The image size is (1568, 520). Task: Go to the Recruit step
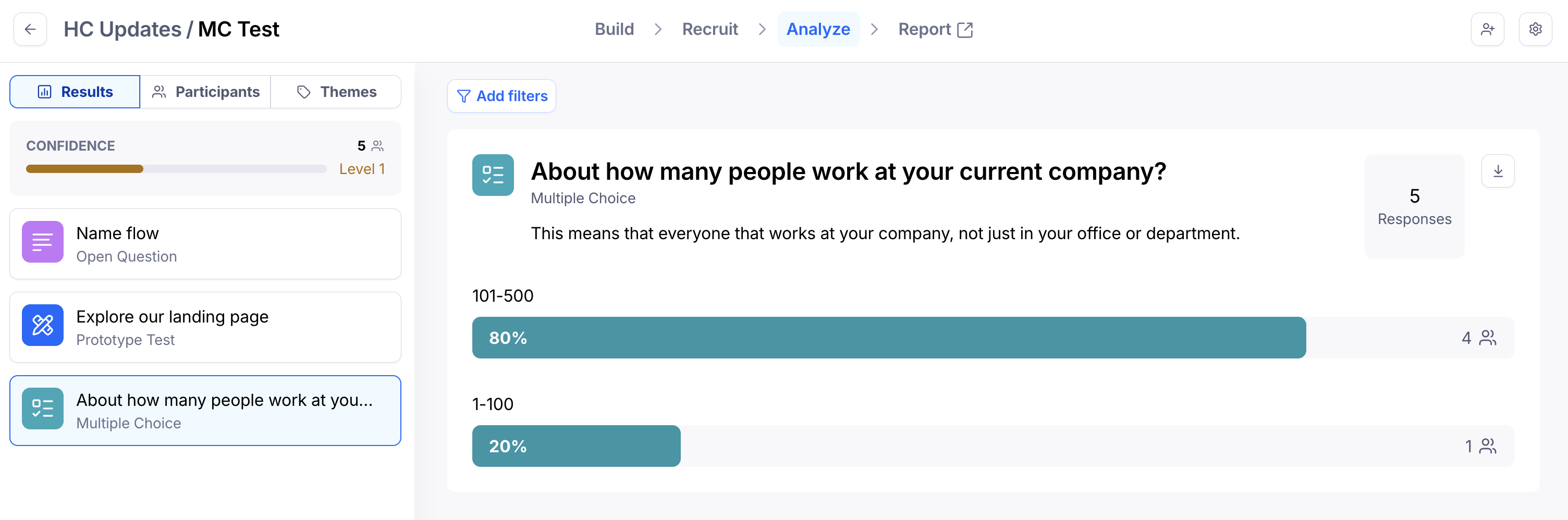coord(710,29)
